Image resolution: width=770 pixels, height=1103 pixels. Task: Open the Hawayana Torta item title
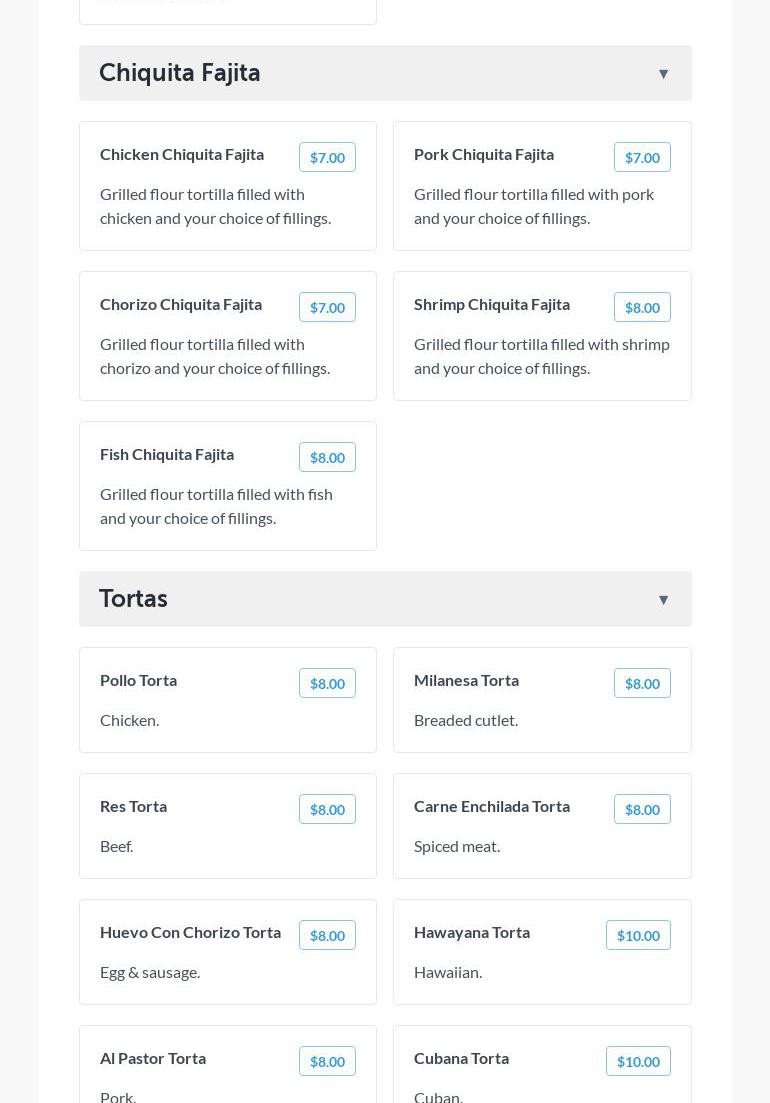(x=472, y=932)
